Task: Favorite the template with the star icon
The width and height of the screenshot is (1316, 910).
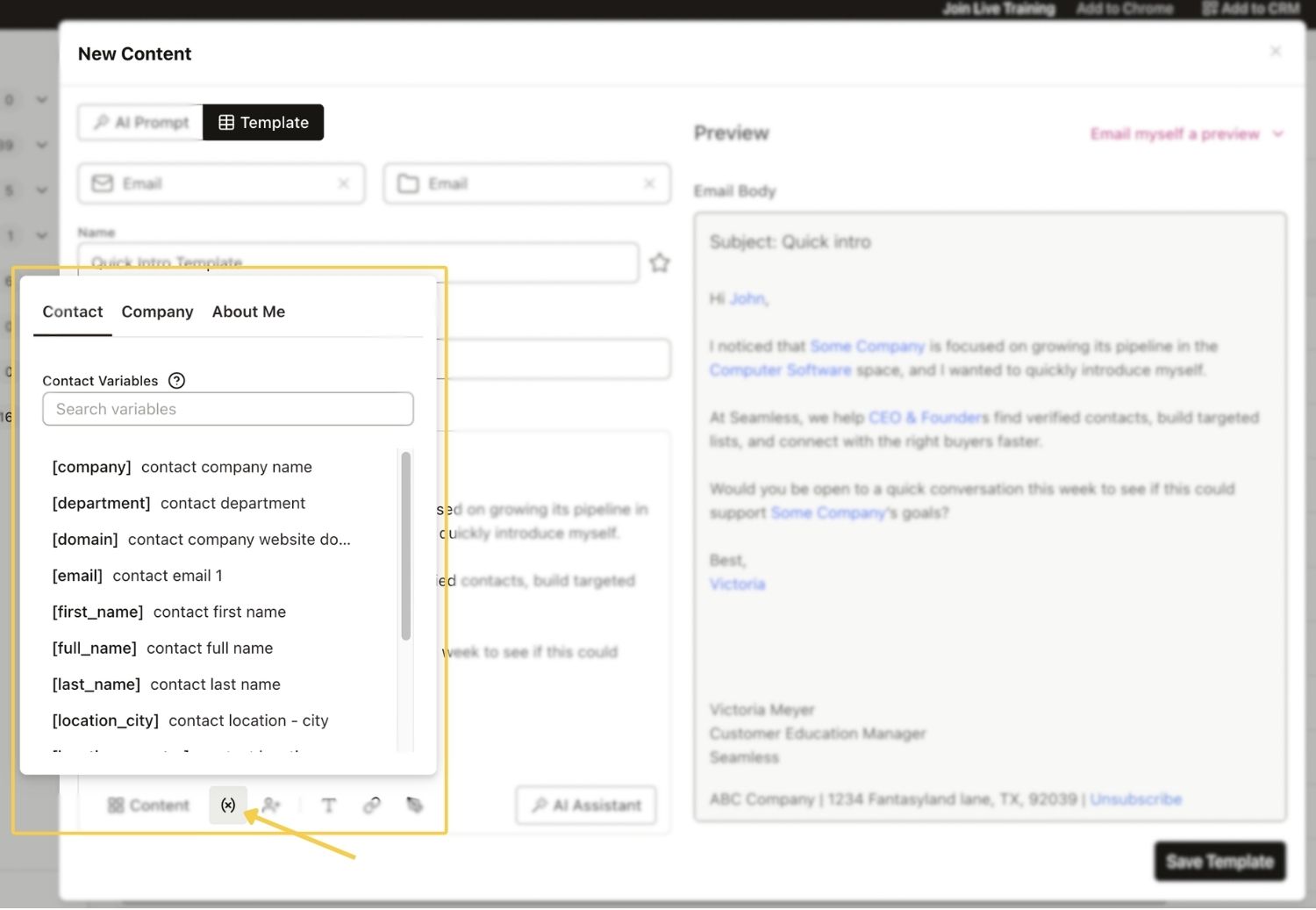Action: pos(660,262)
